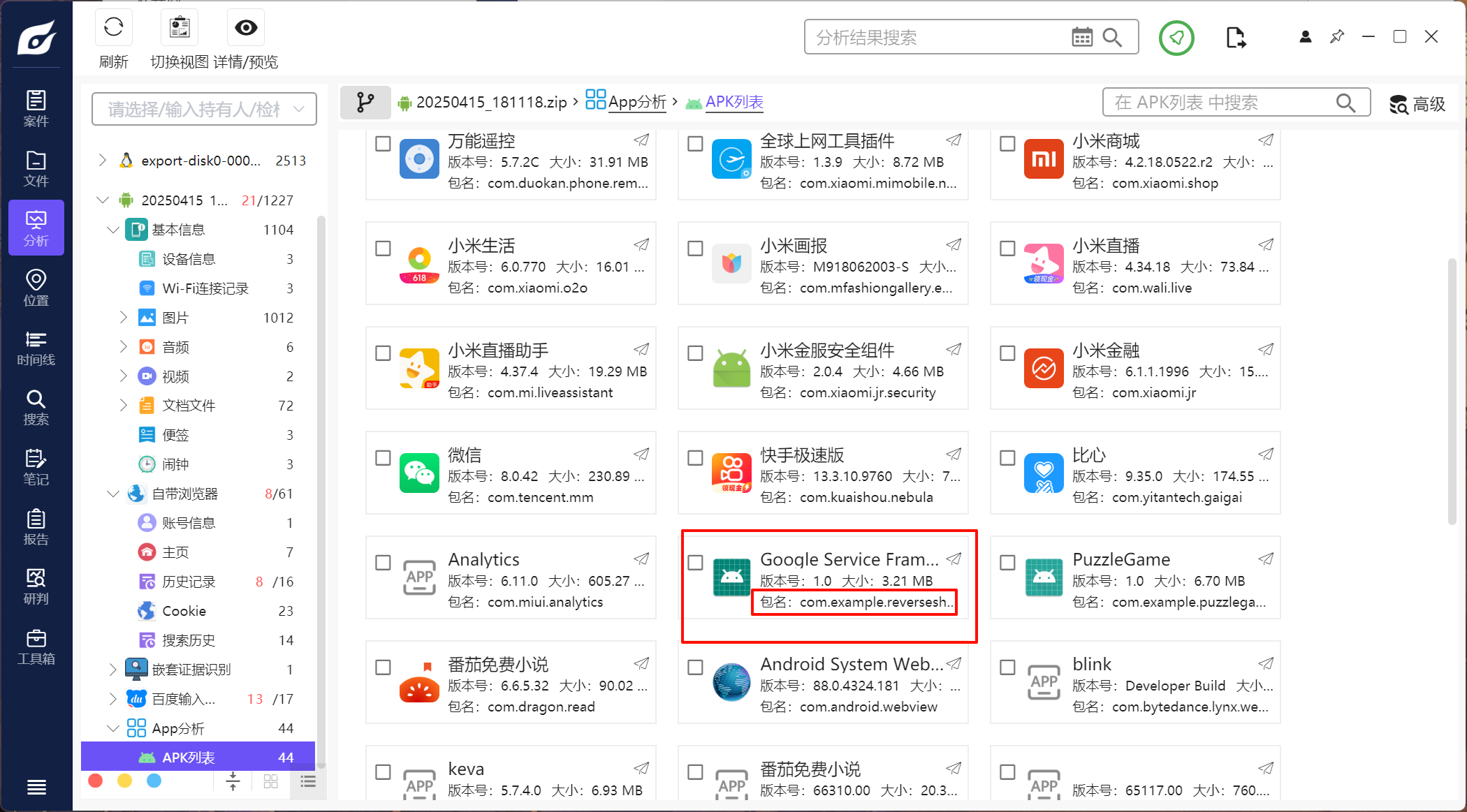Expand the 图片 tree node
This screenshot has height=812, width=1467.
click(x=124, y=318)
